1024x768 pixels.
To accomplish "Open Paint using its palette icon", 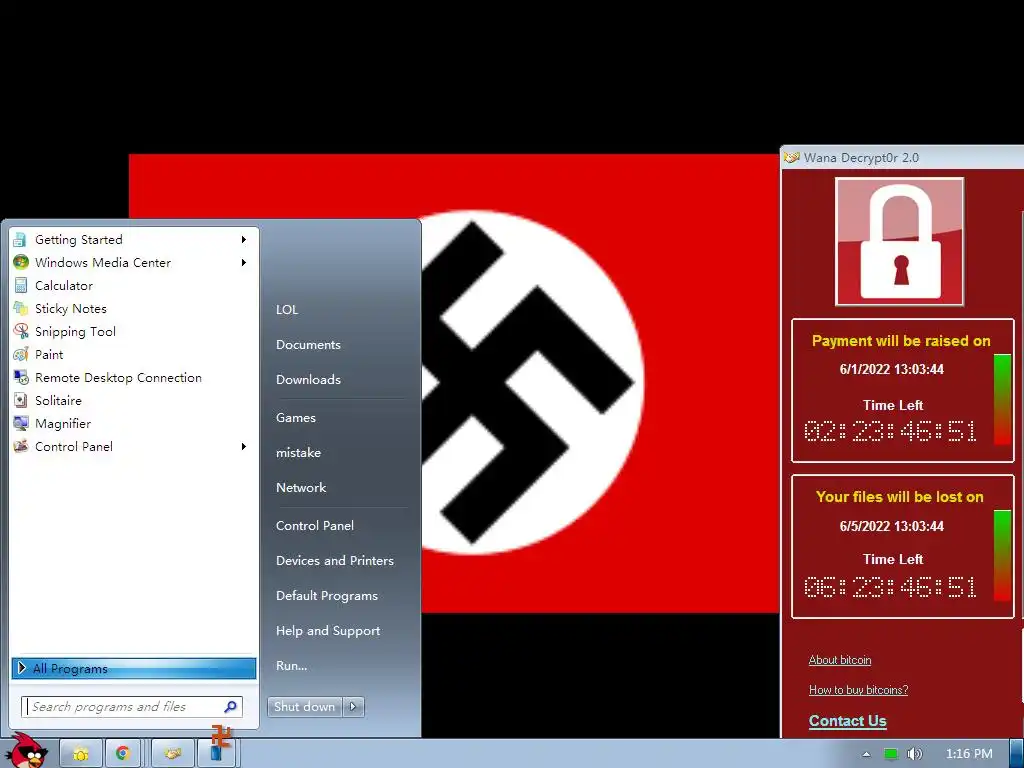I will click(20, 355).
